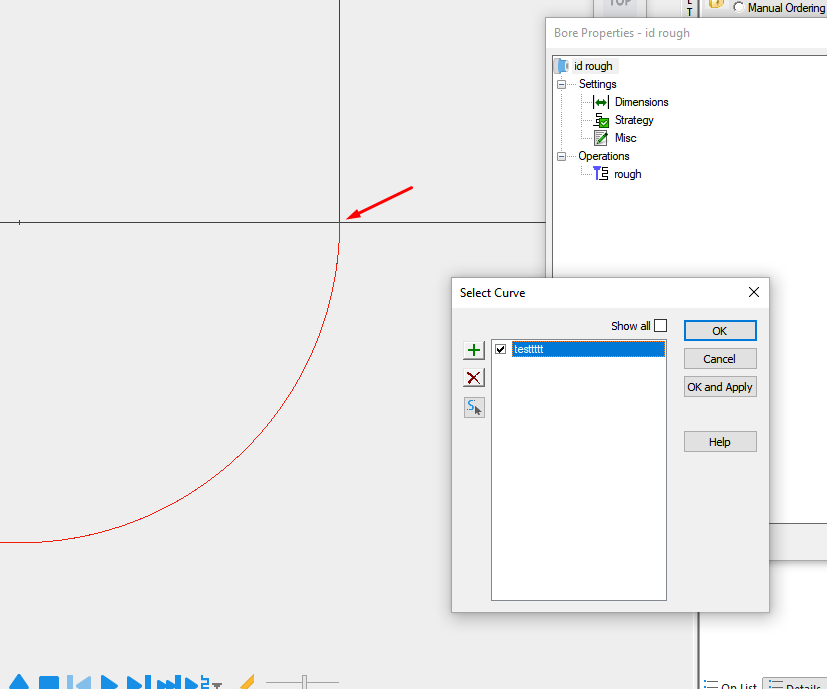Open the Strategy settings icon
The image size is (827, 689).
coord(602,119)
